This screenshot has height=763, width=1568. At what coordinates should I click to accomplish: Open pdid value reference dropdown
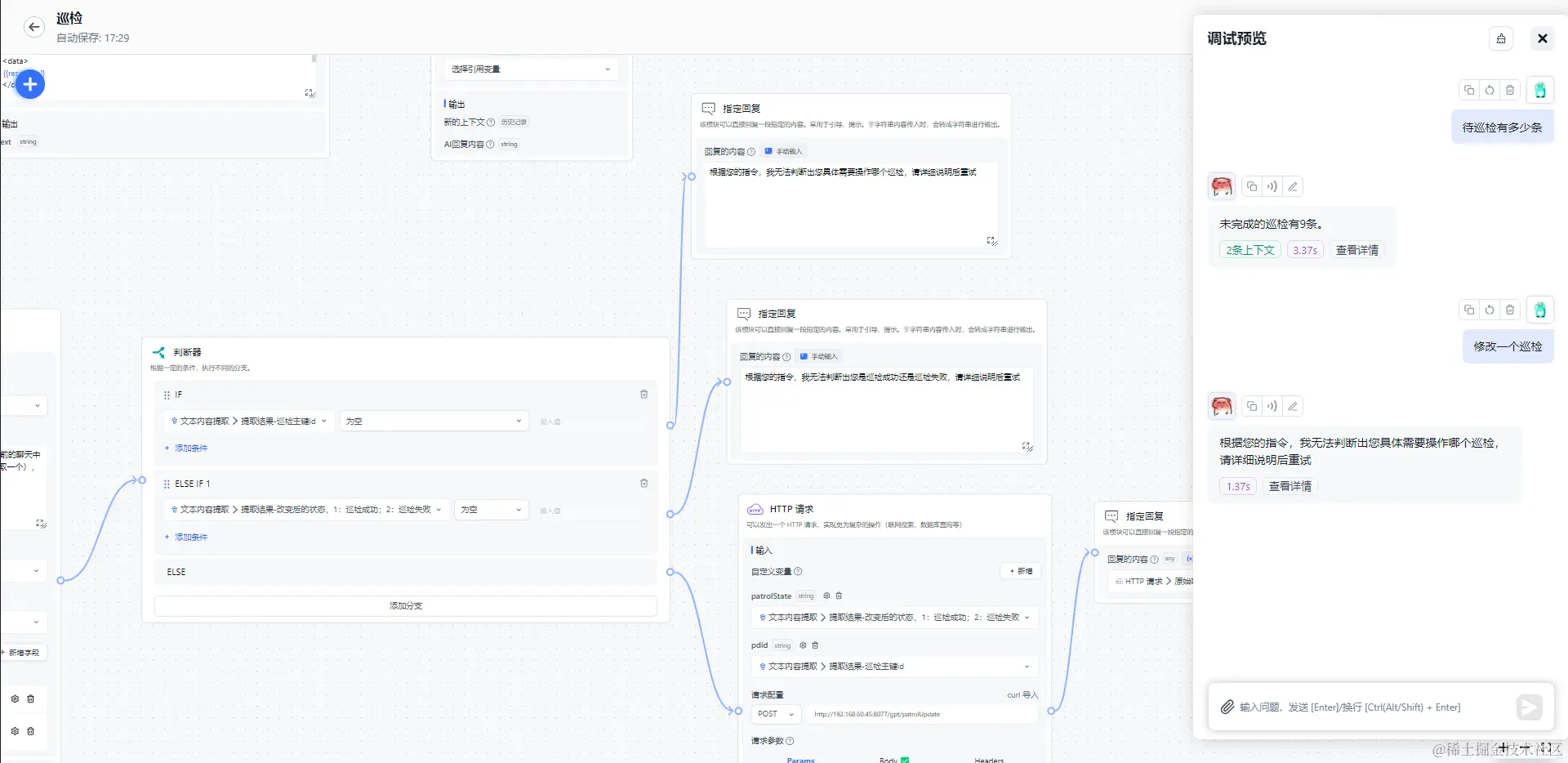tap(894, 667)
